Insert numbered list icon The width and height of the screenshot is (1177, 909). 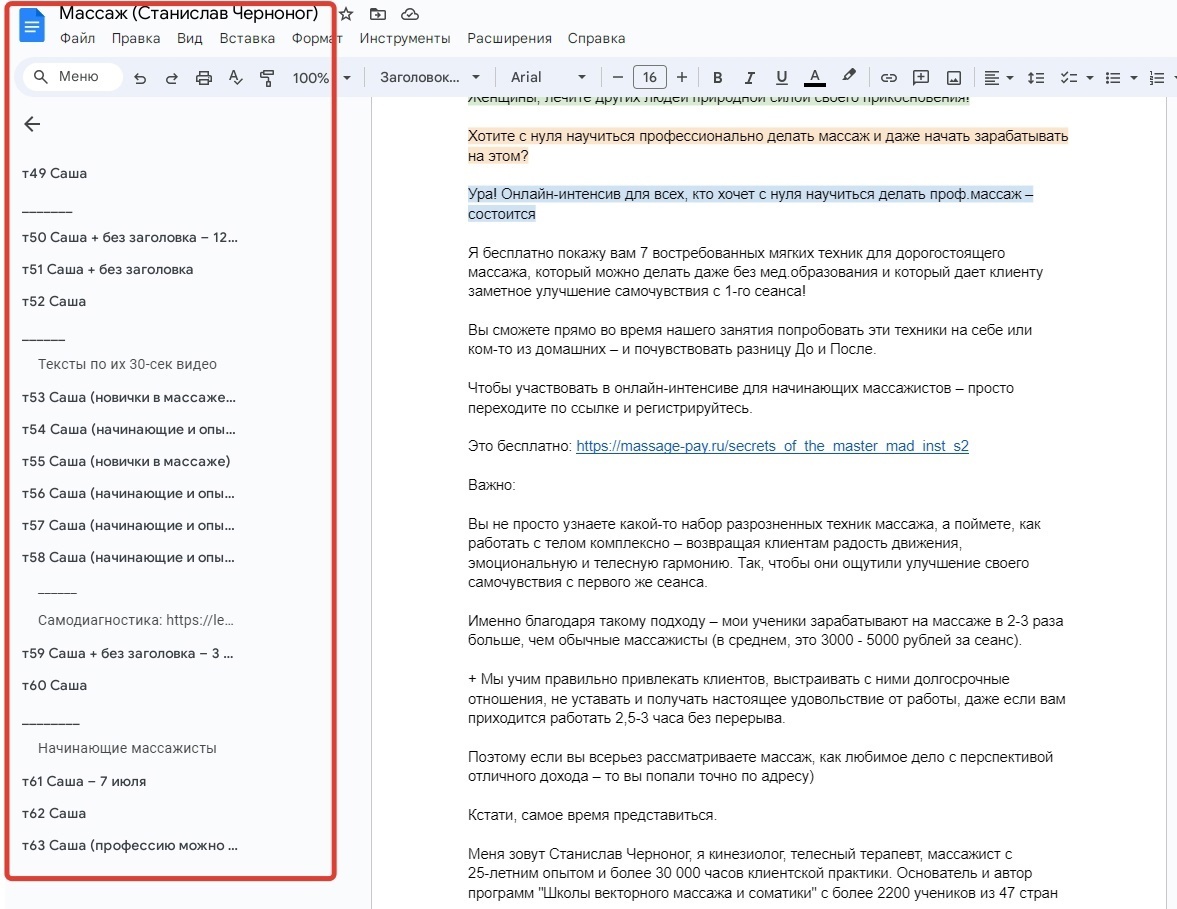1157,77
